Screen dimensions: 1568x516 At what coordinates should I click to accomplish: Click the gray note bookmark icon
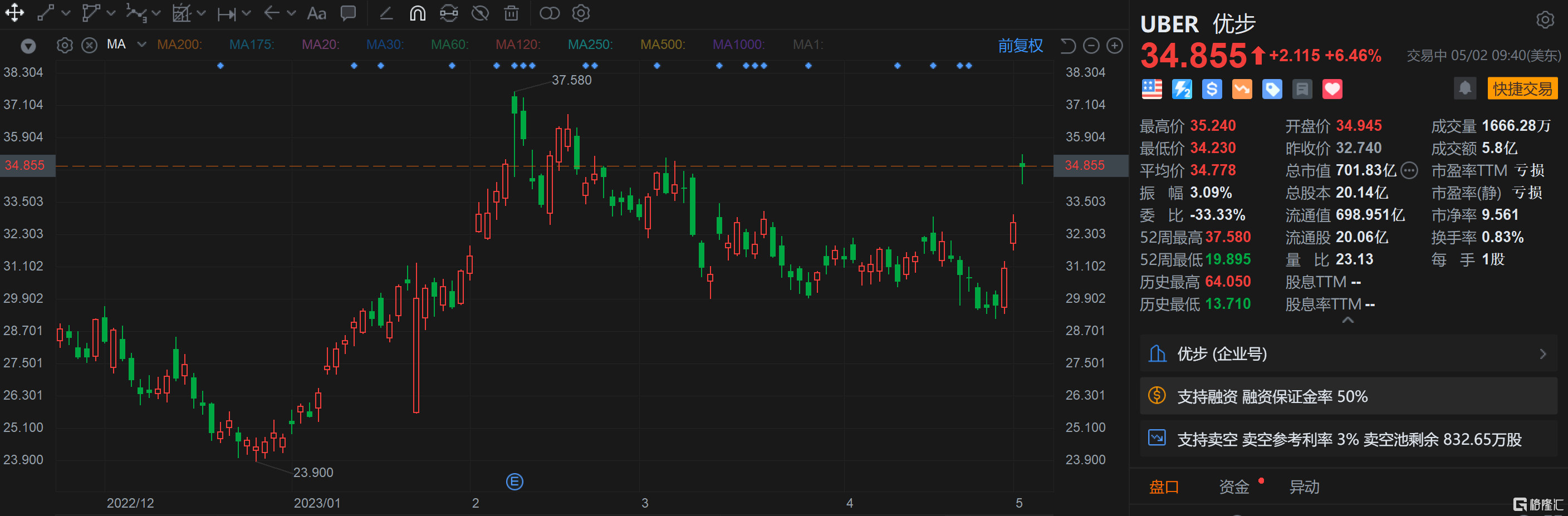click(1302, 89)
